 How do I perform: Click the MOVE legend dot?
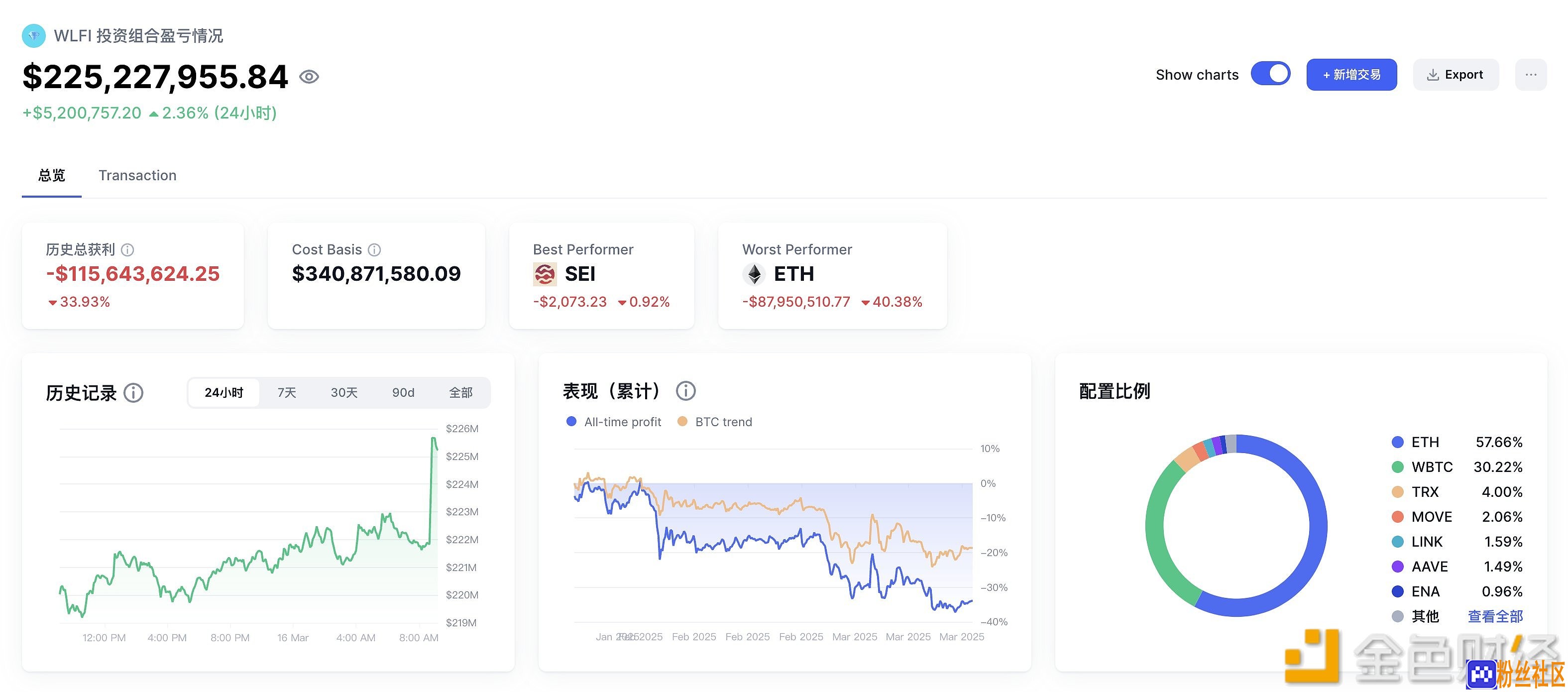[x=1398, y=517]
